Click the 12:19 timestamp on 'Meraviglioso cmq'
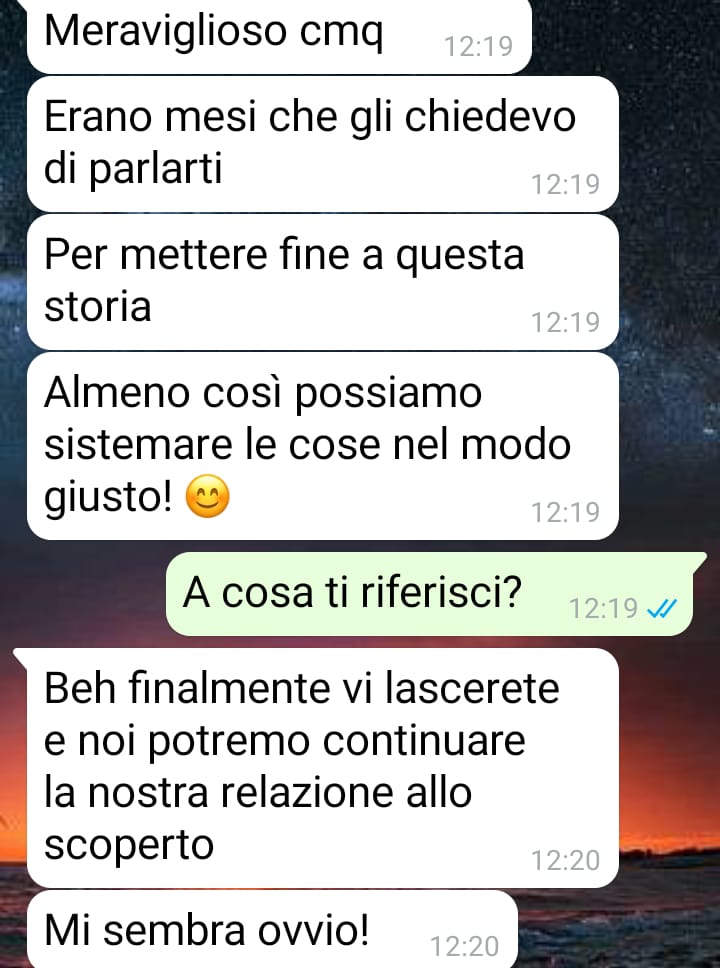Viewport: 720px width, 968px height. coord(479,46)
